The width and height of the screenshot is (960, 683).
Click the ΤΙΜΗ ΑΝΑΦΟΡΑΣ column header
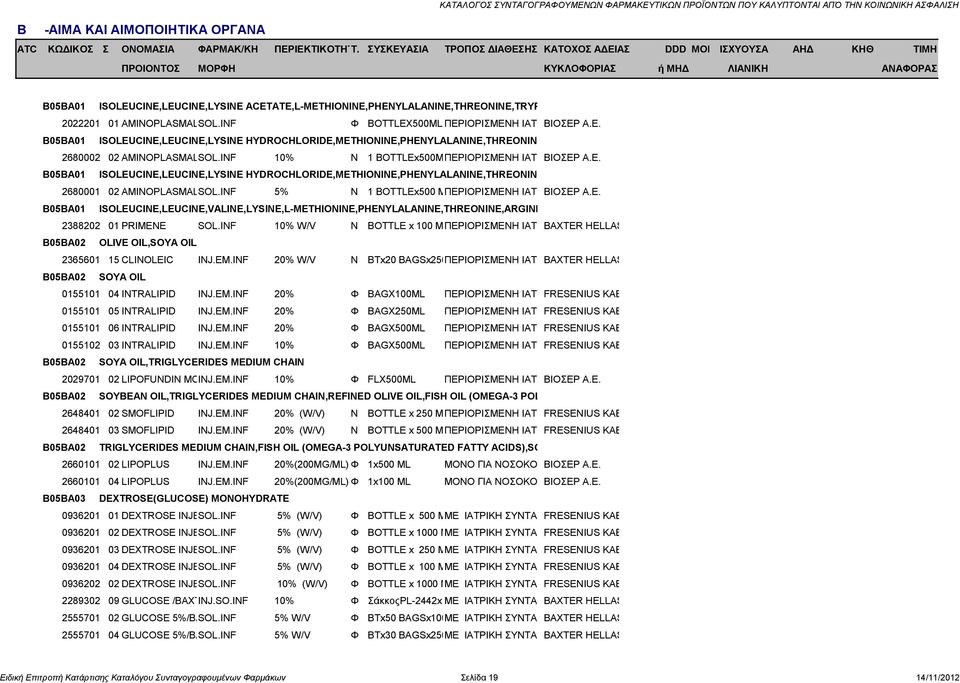[x=910, y=59]
